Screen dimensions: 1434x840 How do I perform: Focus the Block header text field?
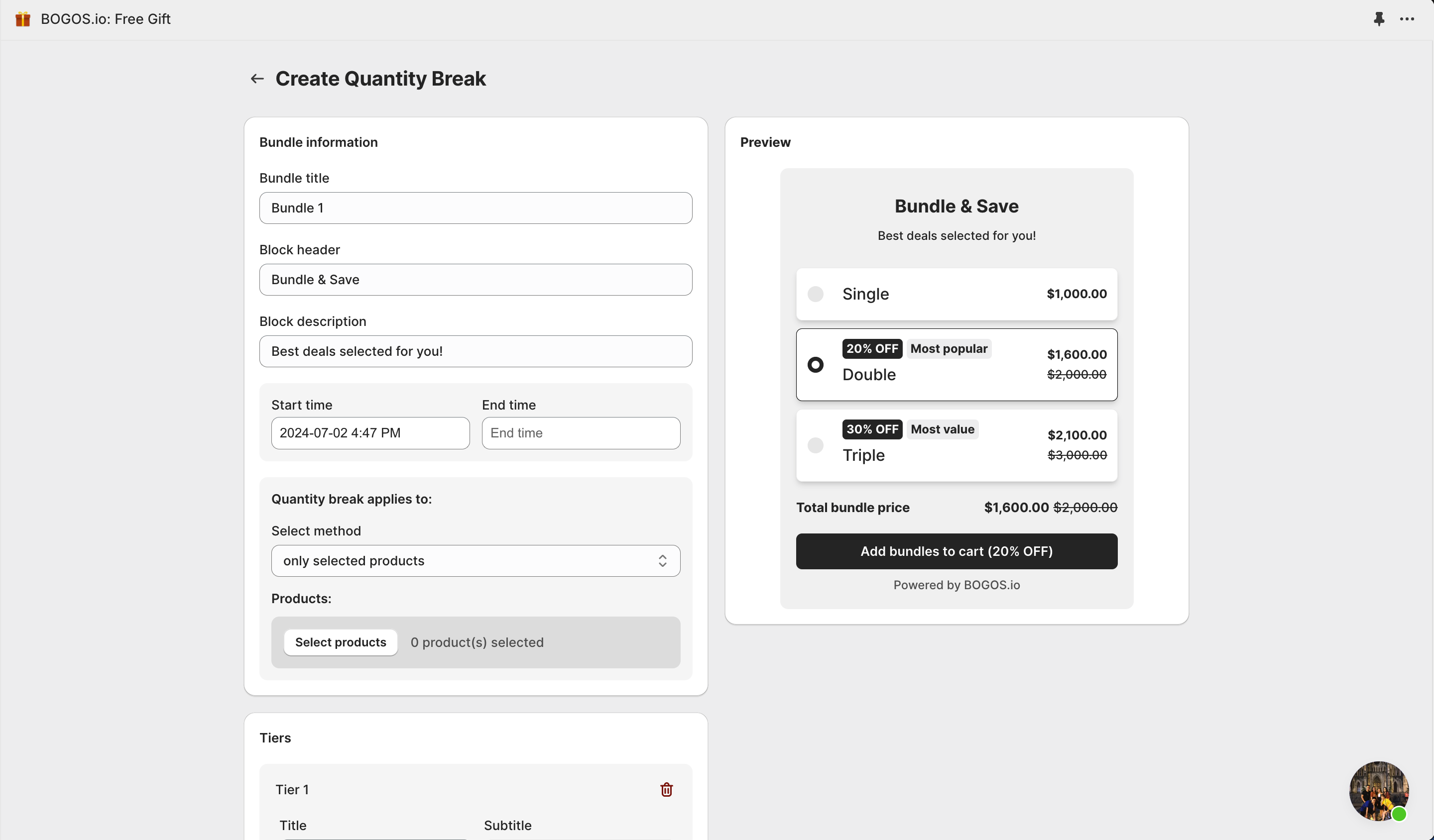(x=476, y=280)
